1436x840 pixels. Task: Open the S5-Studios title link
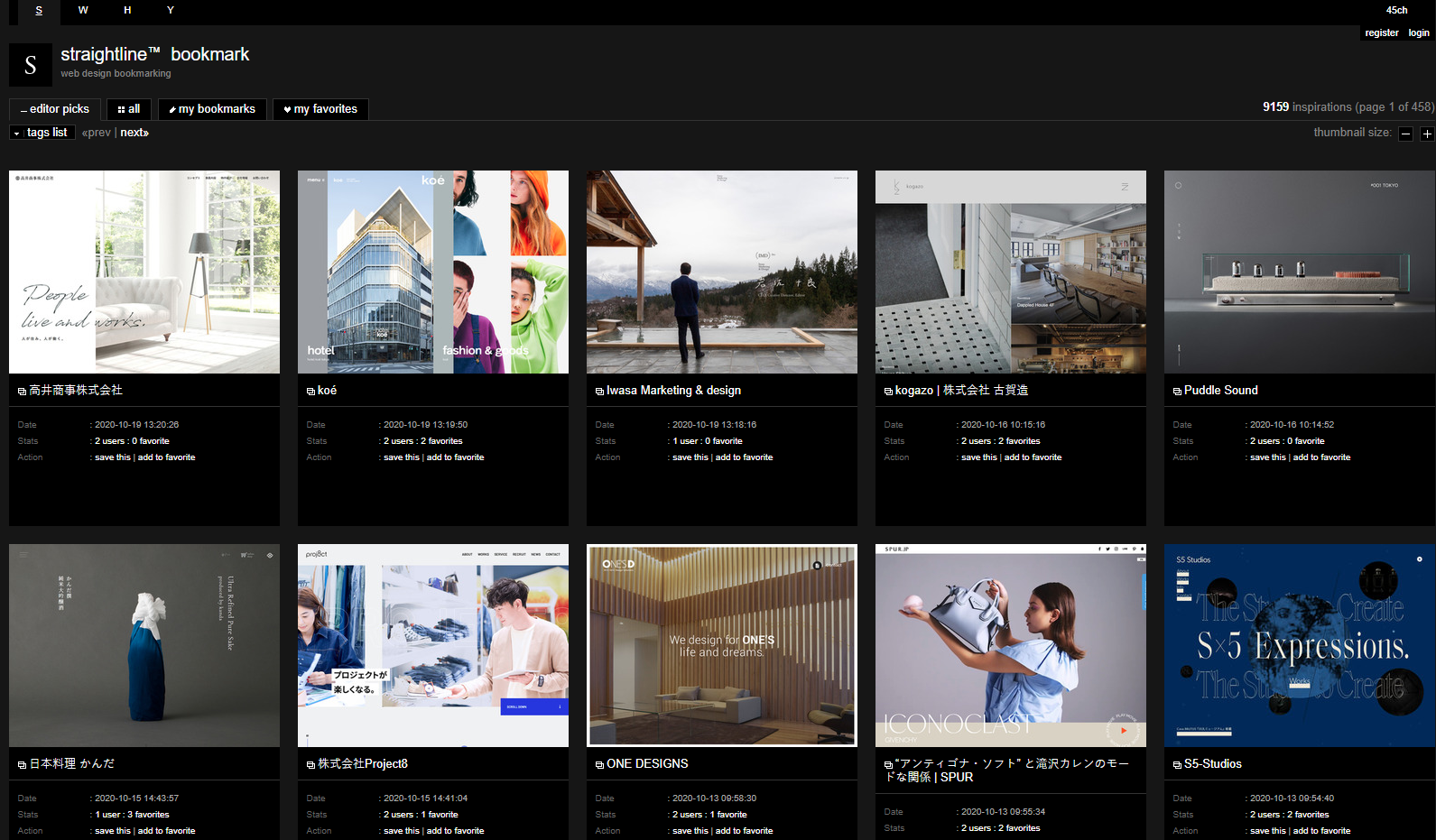pyautogui.click(x=1213, y=764)
